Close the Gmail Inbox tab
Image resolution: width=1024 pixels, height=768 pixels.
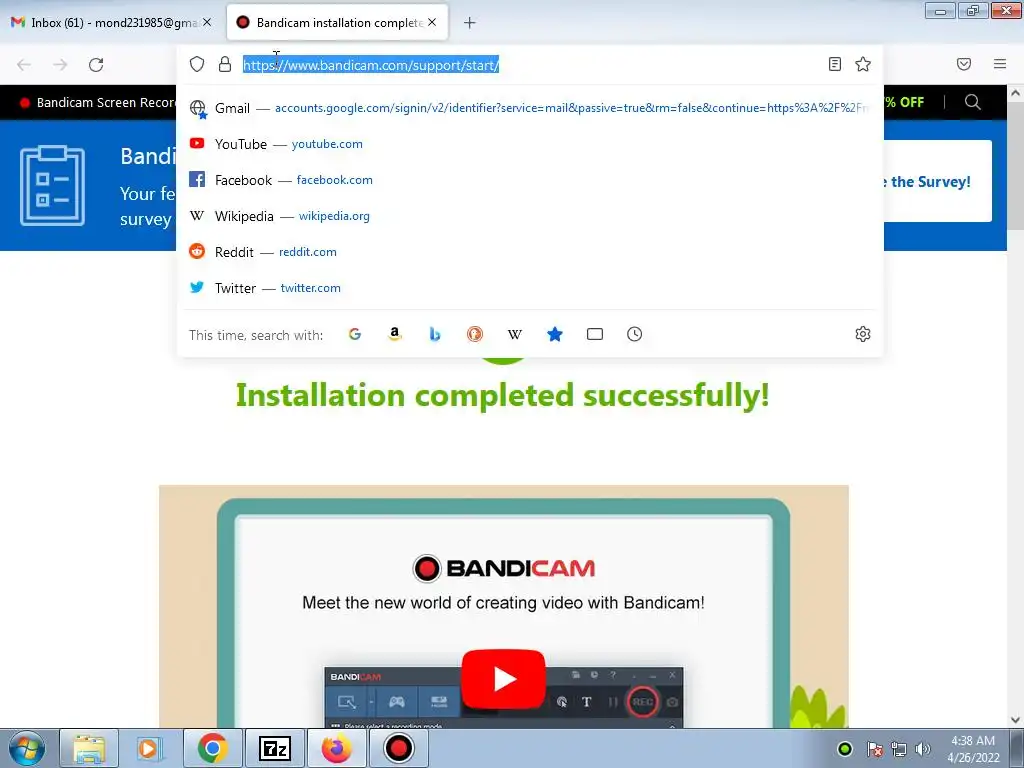tap(207, 22)
